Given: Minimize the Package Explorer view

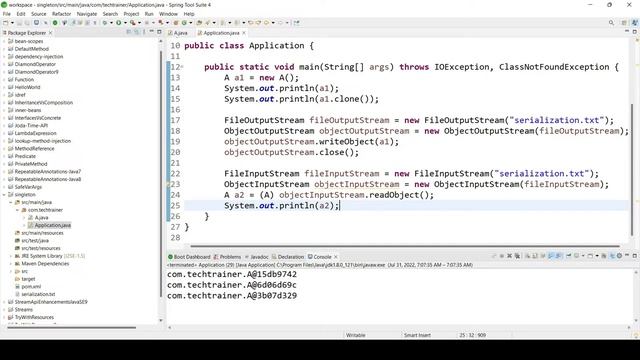Looking at the screenshot, I should [151, 31].
